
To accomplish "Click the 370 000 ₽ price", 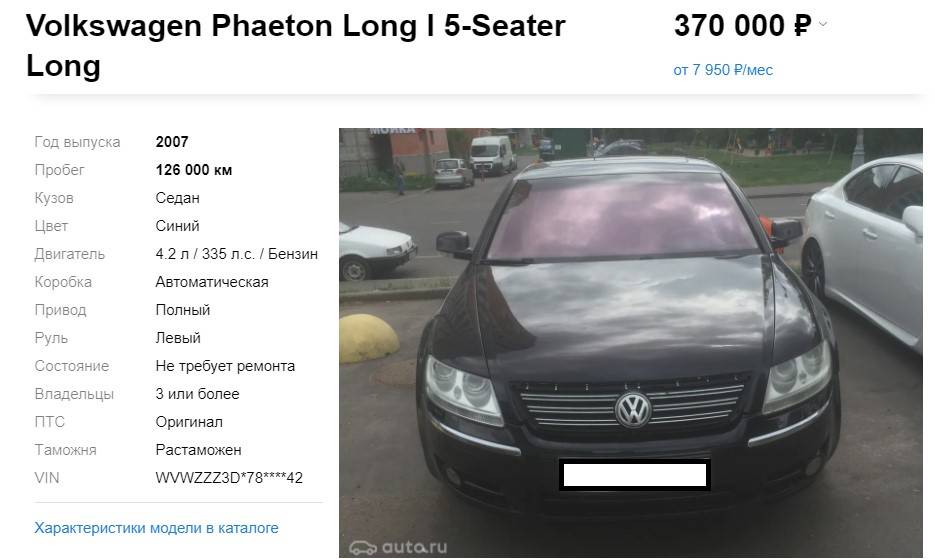I will 742,26.
